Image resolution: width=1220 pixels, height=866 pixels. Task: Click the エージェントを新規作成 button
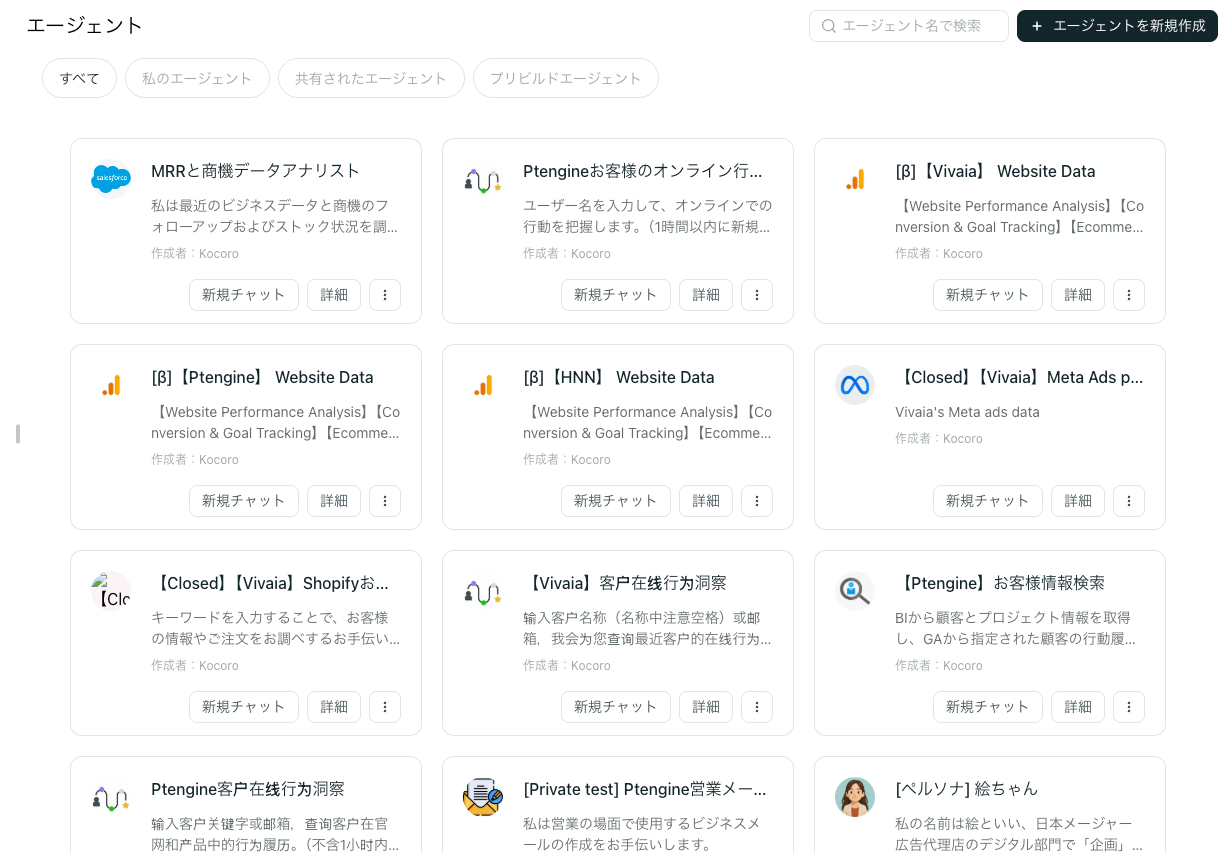point(1117,26)
